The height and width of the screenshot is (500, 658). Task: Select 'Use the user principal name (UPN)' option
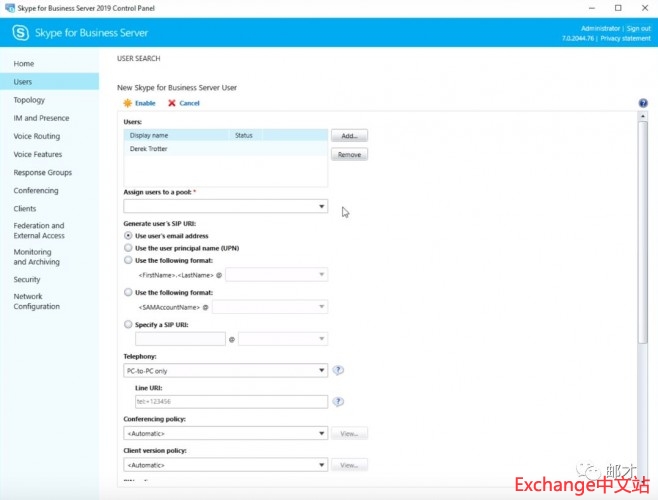click(x=128, y=247)
